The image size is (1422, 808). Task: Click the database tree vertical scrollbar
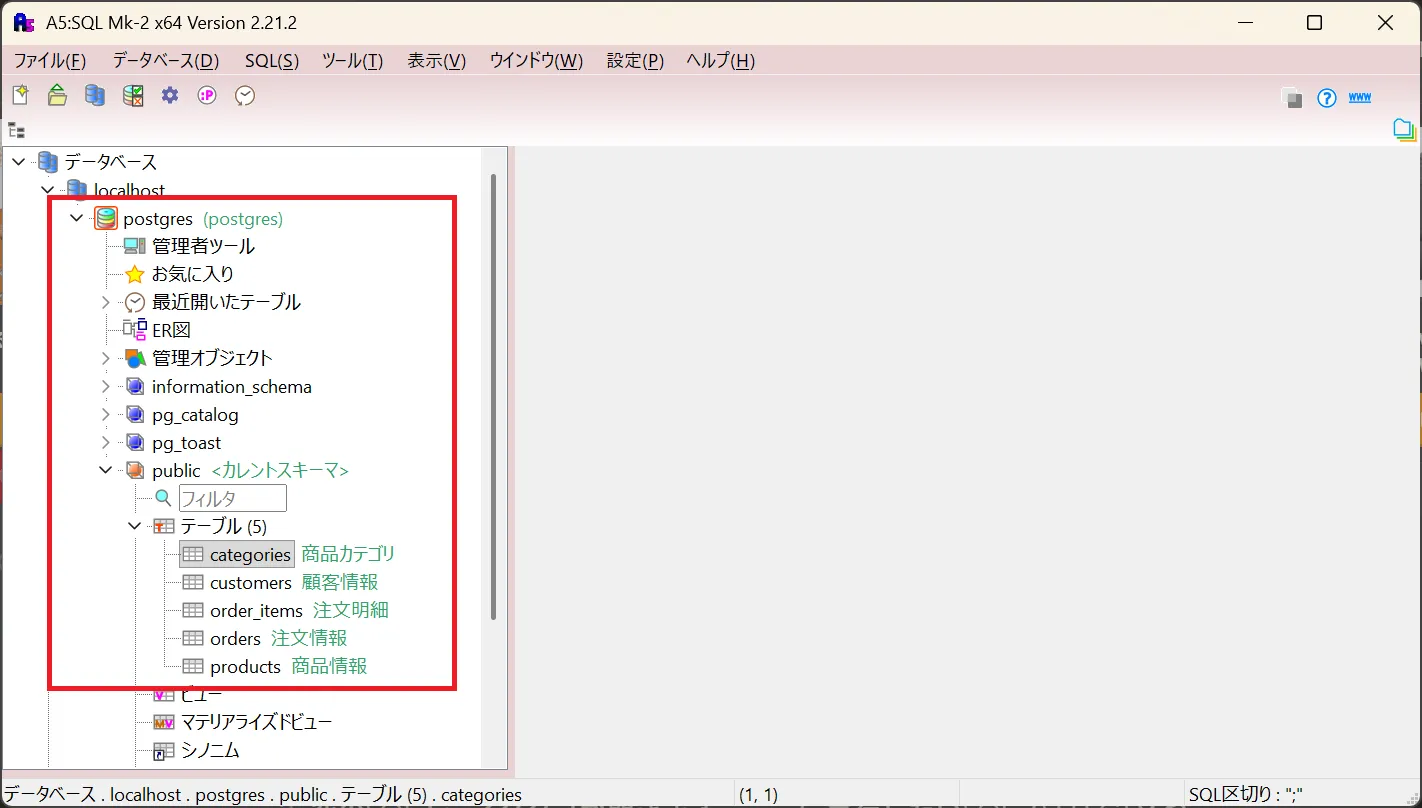click(493, 397)
